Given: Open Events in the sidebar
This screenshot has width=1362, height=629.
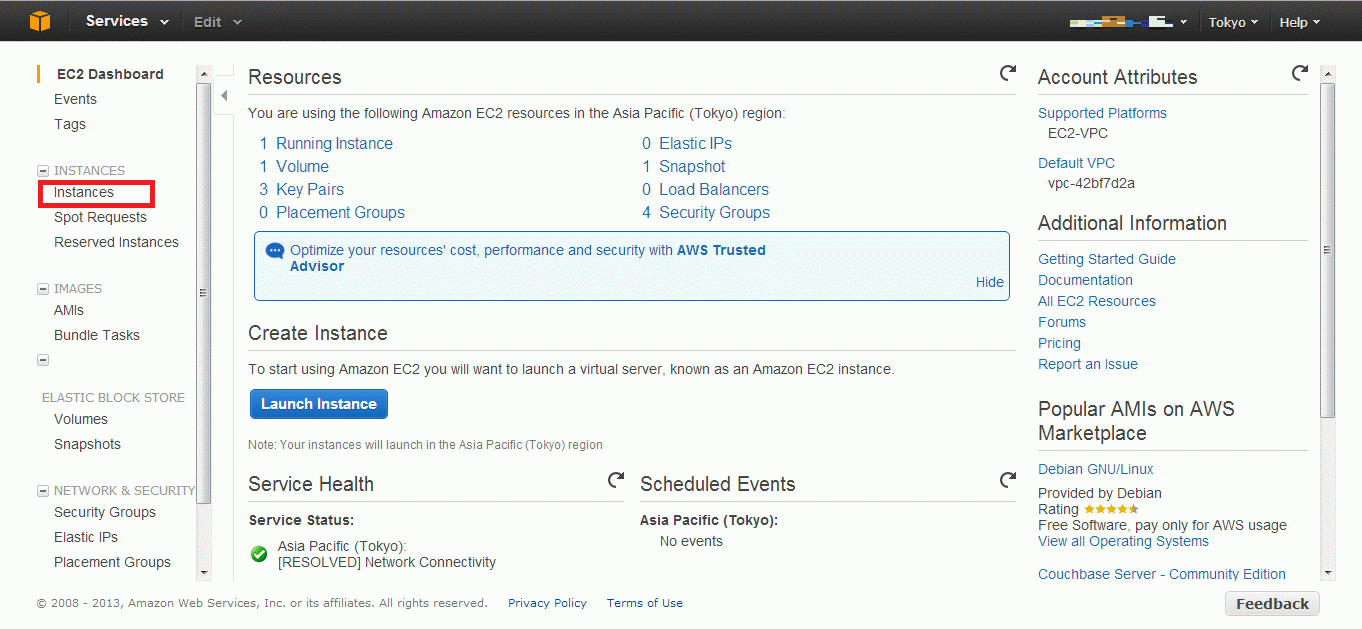Looking at the screenshot, I should [x=75, y=99].
